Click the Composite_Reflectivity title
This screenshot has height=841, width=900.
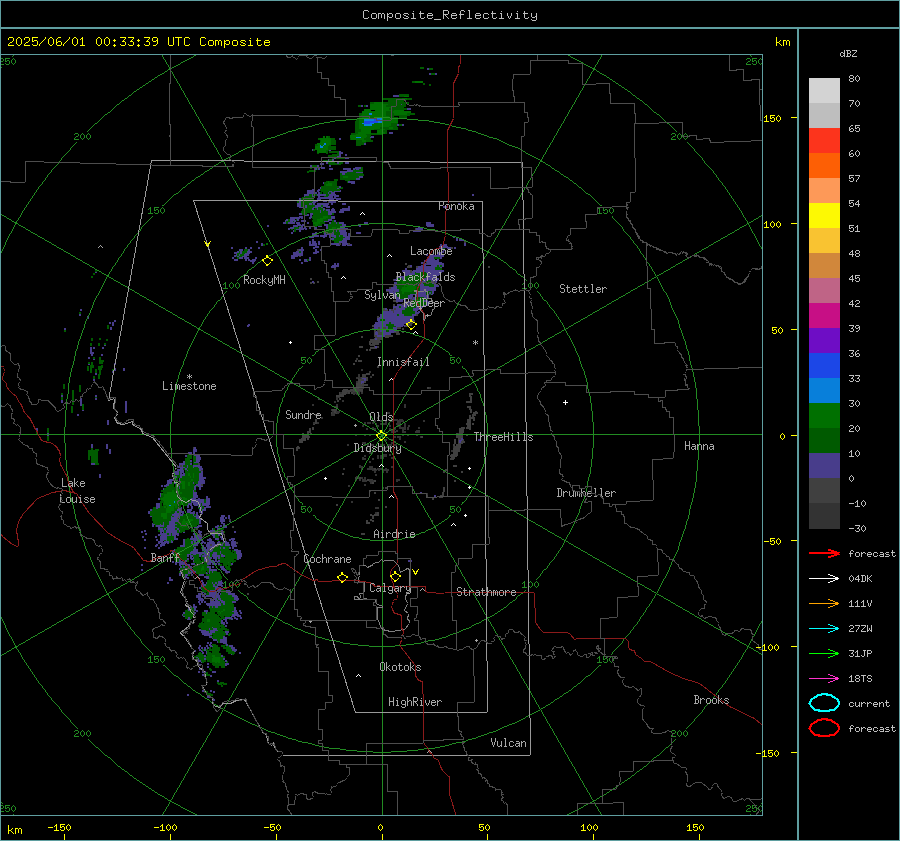pos(450,15)
